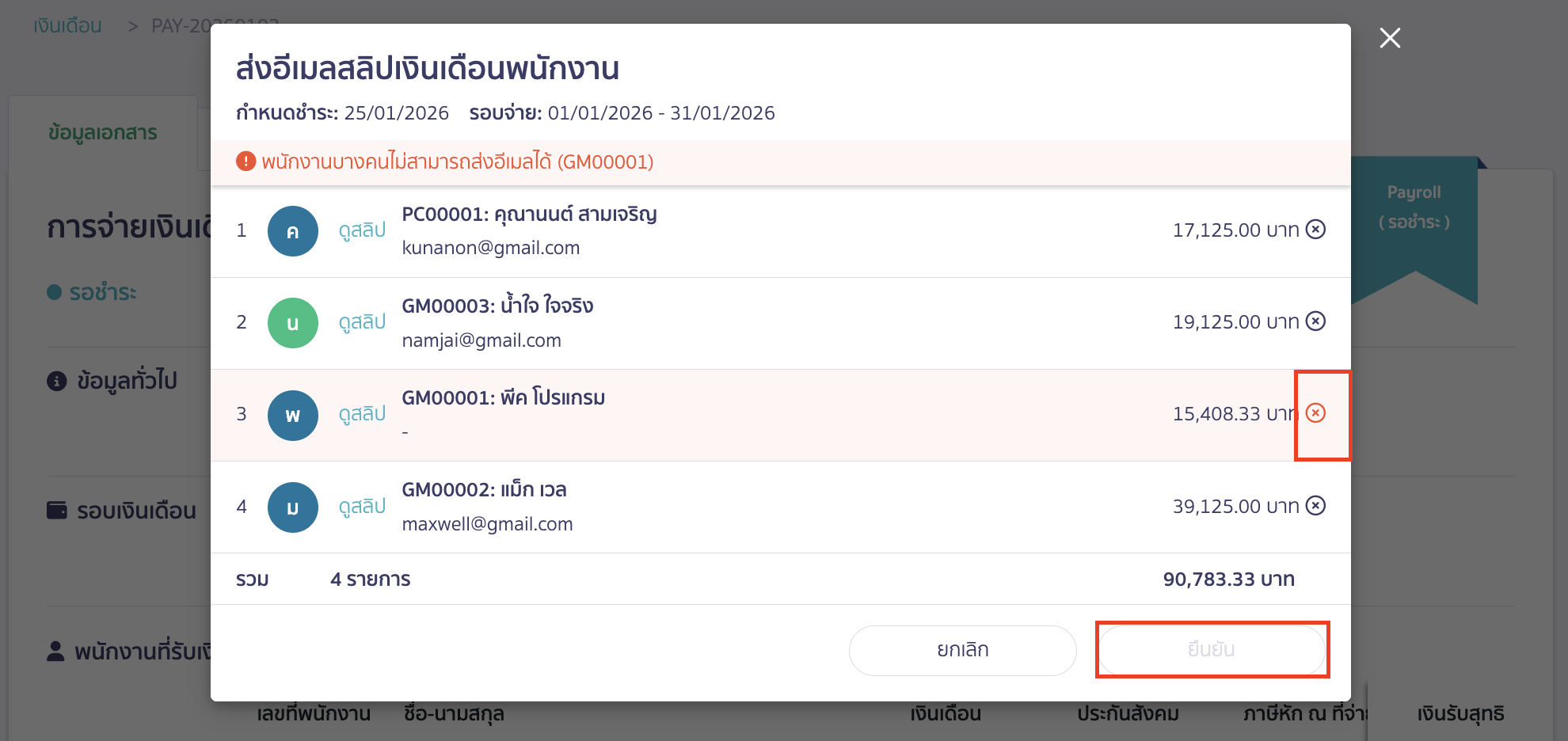Remove GM00003 น้ำใจ using its x icon

[x=1315, y=321]
